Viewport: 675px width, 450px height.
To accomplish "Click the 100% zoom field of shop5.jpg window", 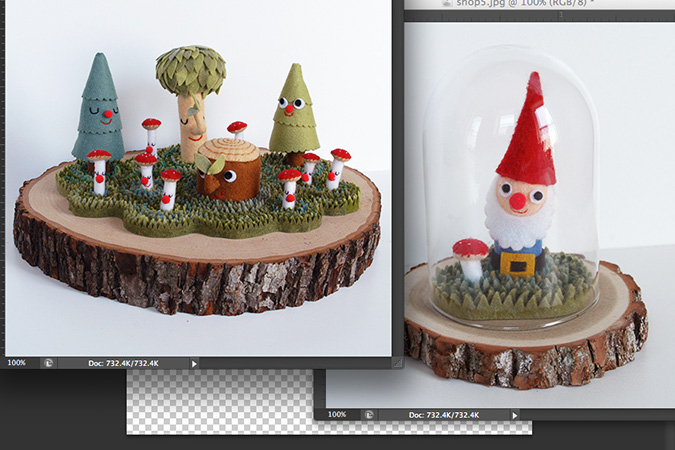I will pyautogui.click(x=337, y=414).
